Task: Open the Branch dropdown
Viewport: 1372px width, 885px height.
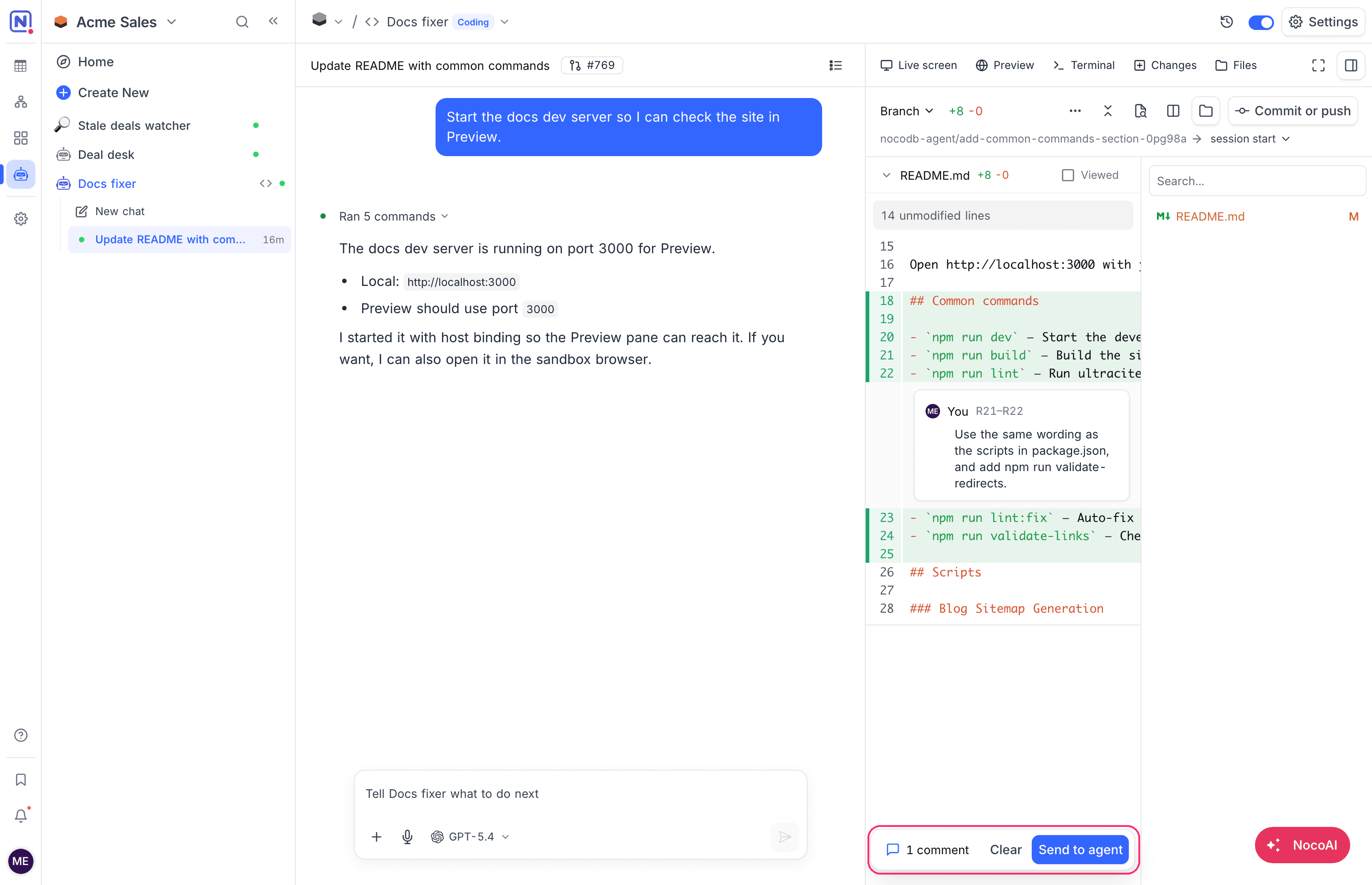Action: 906,111
